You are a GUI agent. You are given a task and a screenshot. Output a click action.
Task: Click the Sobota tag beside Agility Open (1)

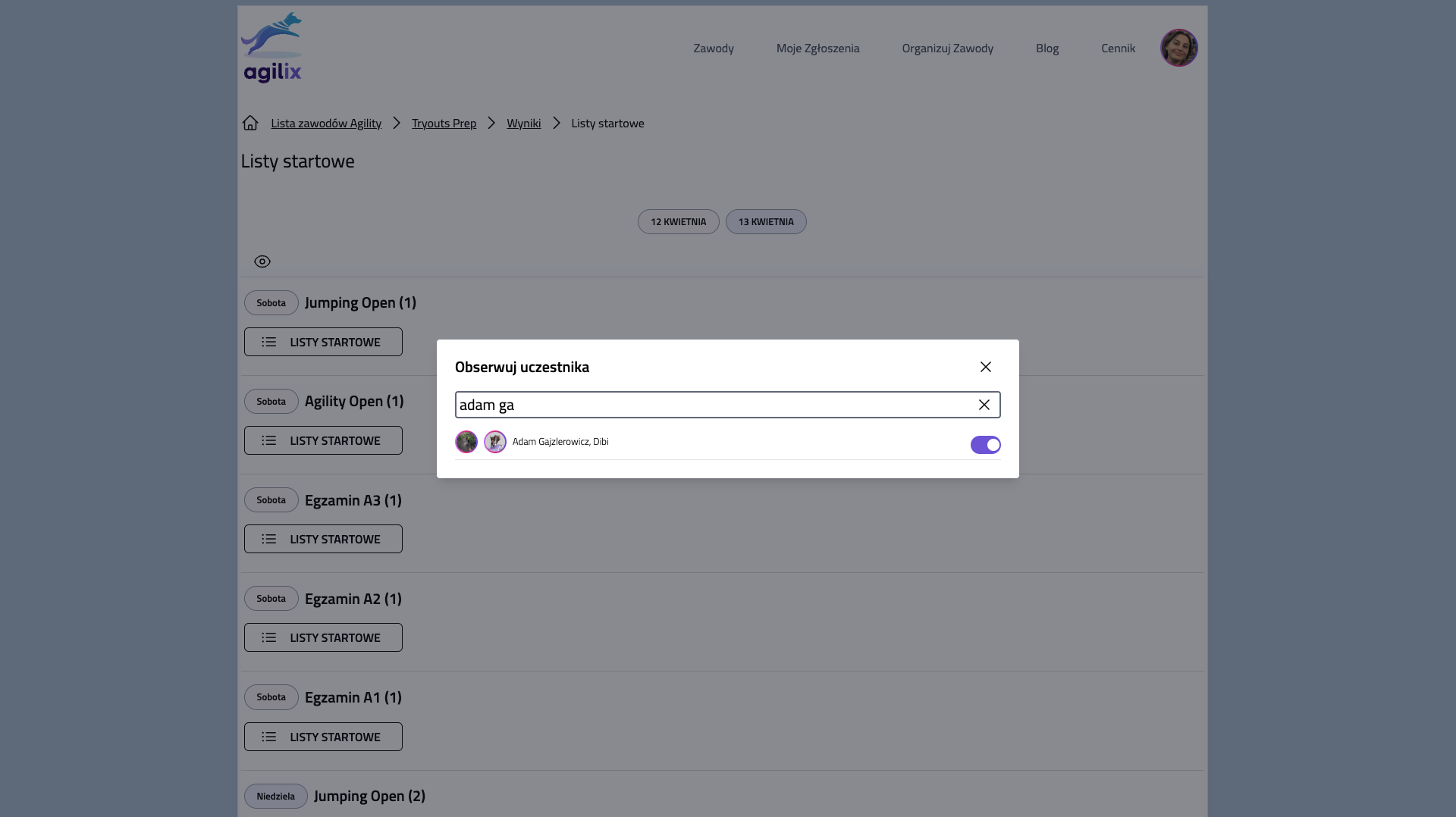click(271, 402)
